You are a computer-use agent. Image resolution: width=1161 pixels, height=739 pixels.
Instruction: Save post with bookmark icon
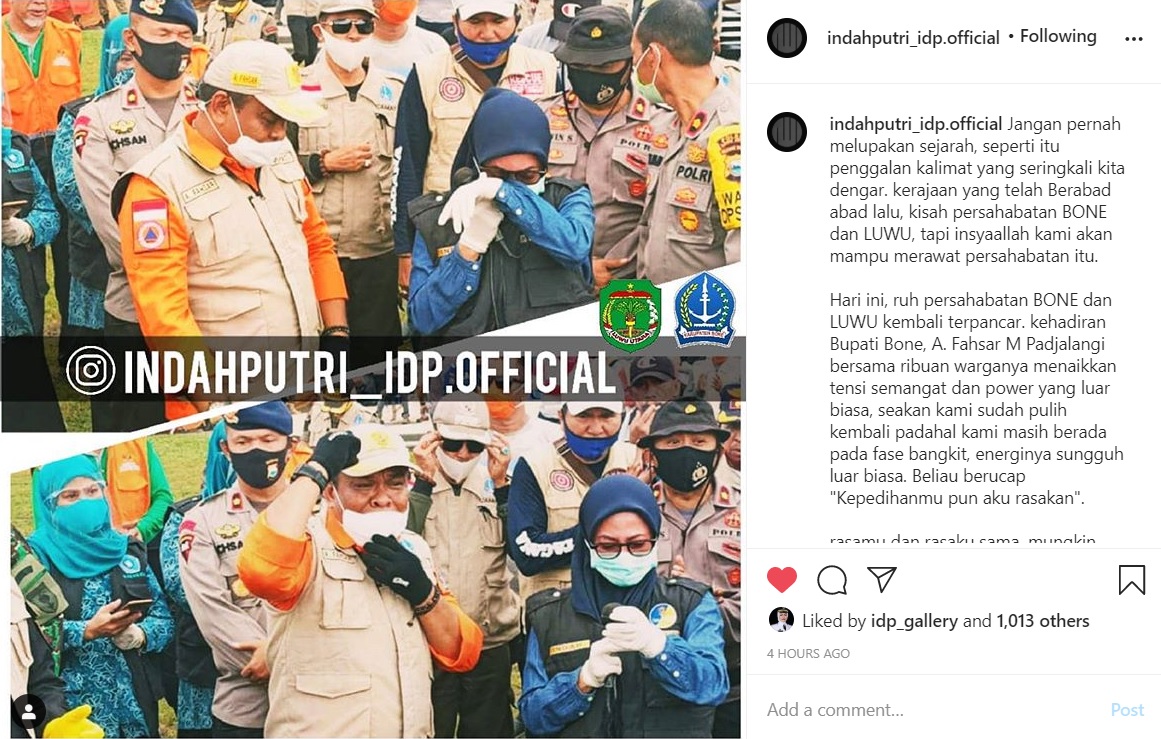1131,580
